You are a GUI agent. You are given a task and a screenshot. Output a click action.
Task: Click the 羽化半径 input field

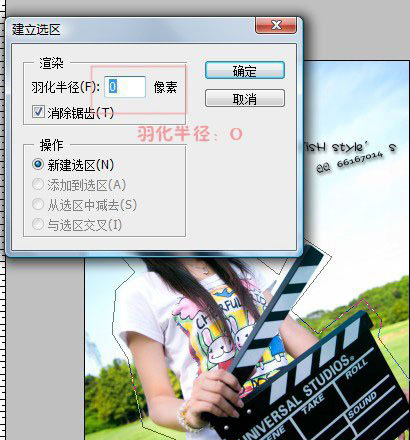point(125,87)
